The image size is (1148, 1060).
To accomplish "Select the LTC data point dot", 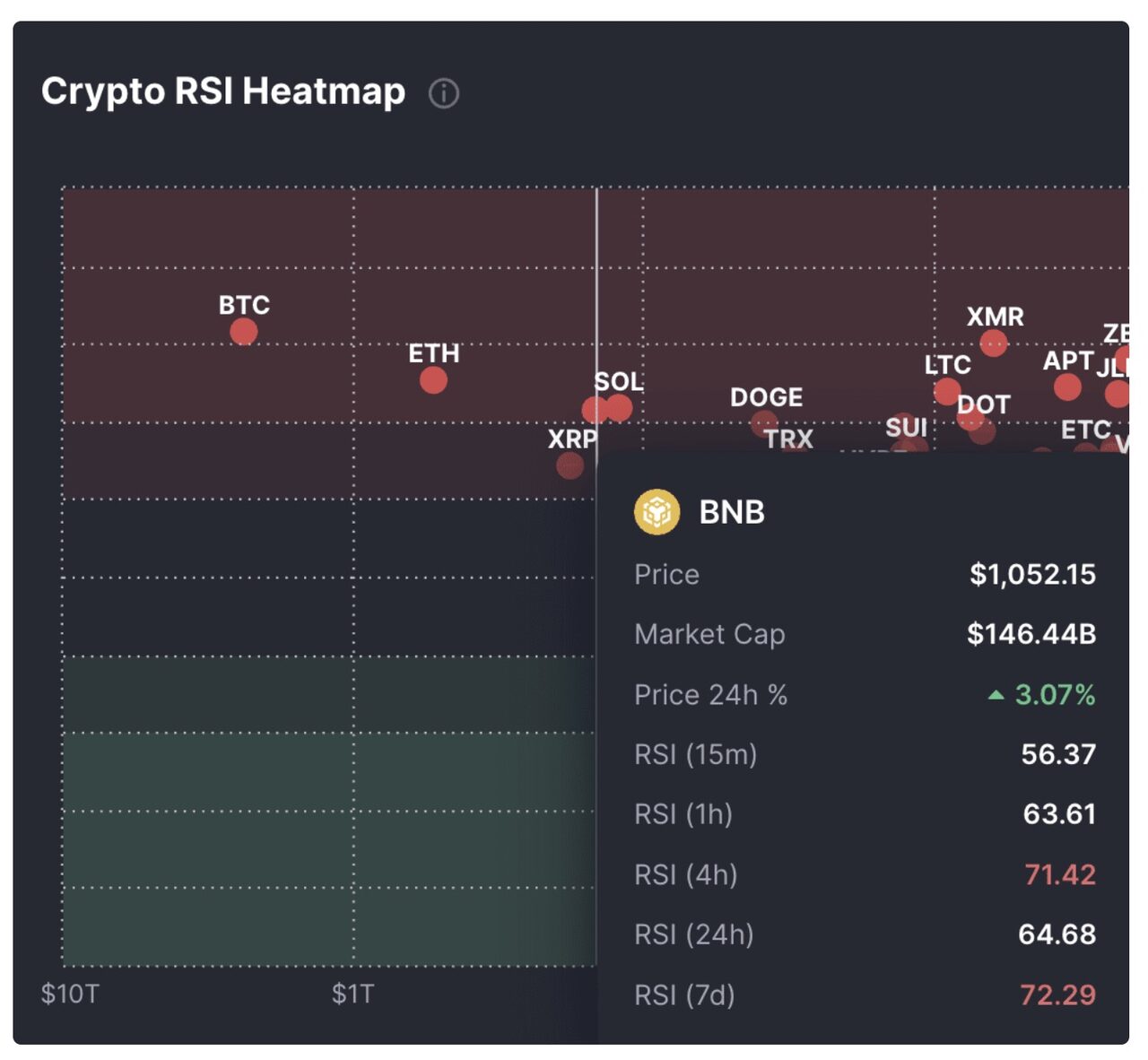I will [947, 391].
